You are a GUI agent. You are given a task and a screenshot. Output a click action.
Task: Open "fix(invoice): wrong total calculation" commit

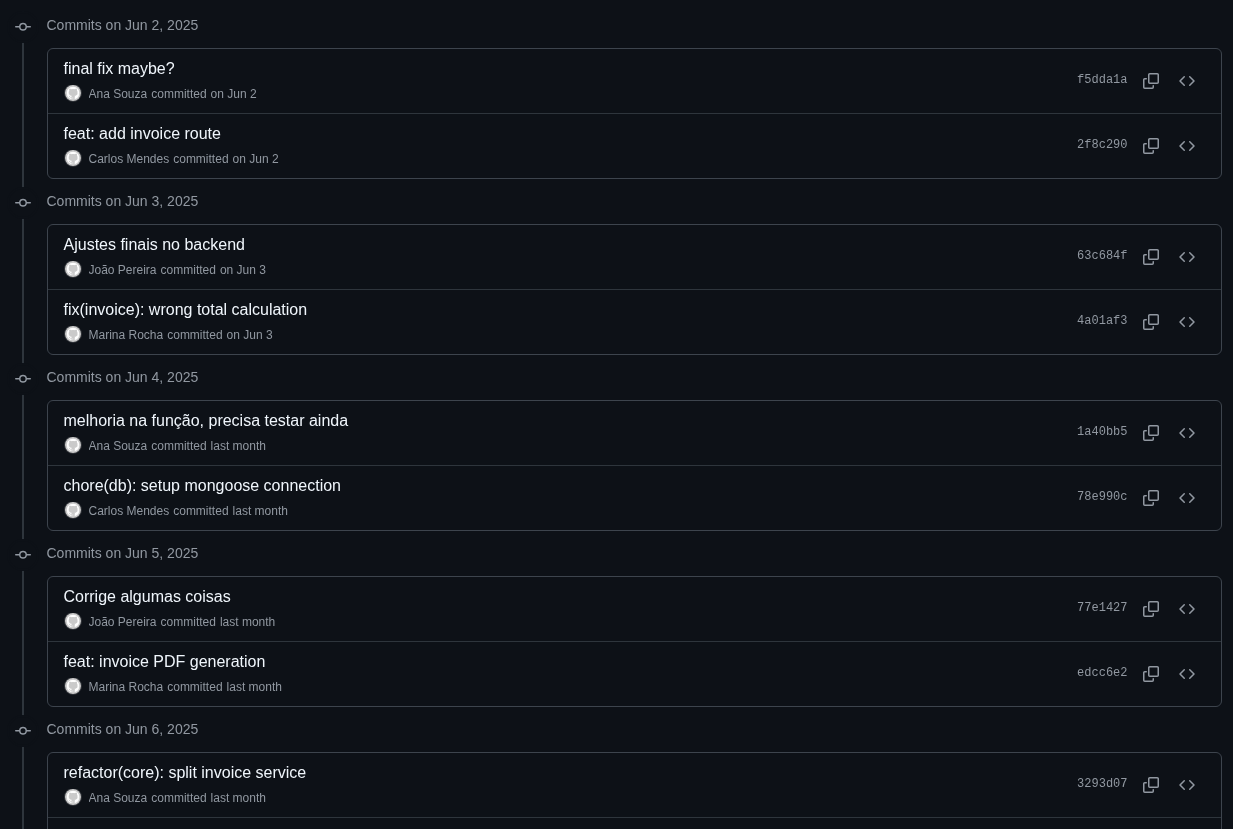click(185, 310)
